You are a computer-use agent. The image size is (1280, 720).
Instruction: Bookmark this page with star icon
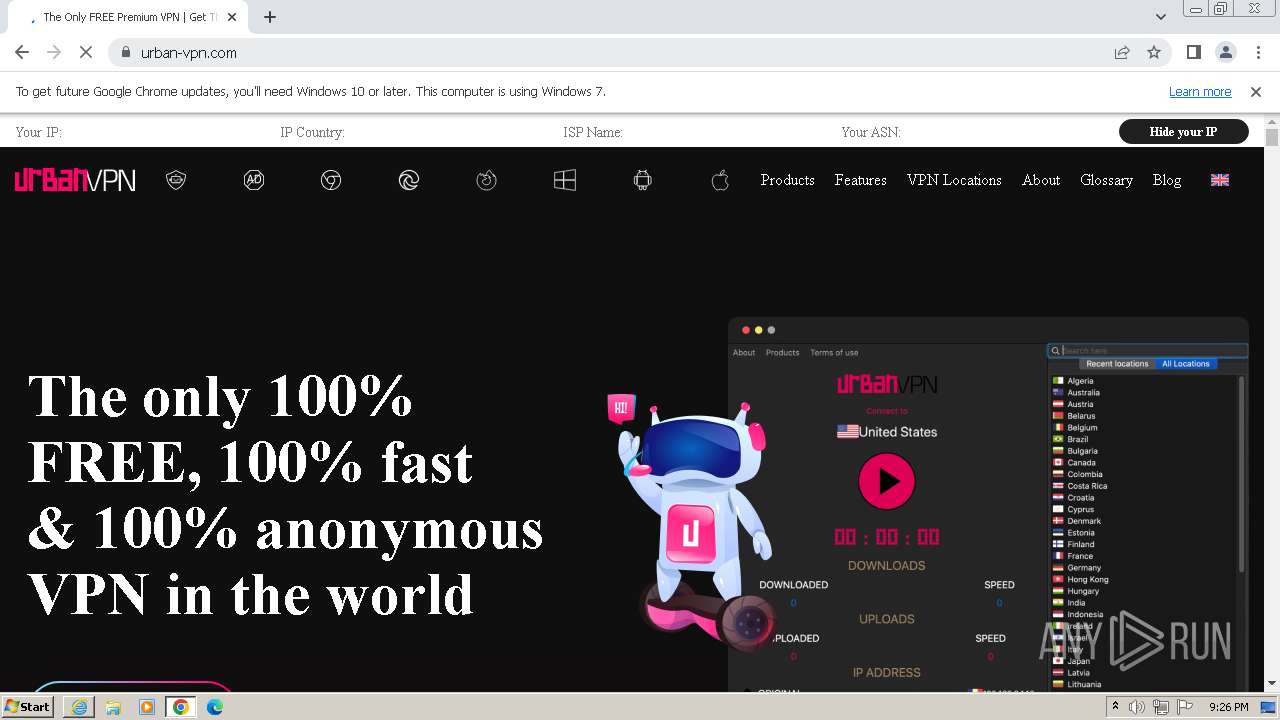point(1154,53)
